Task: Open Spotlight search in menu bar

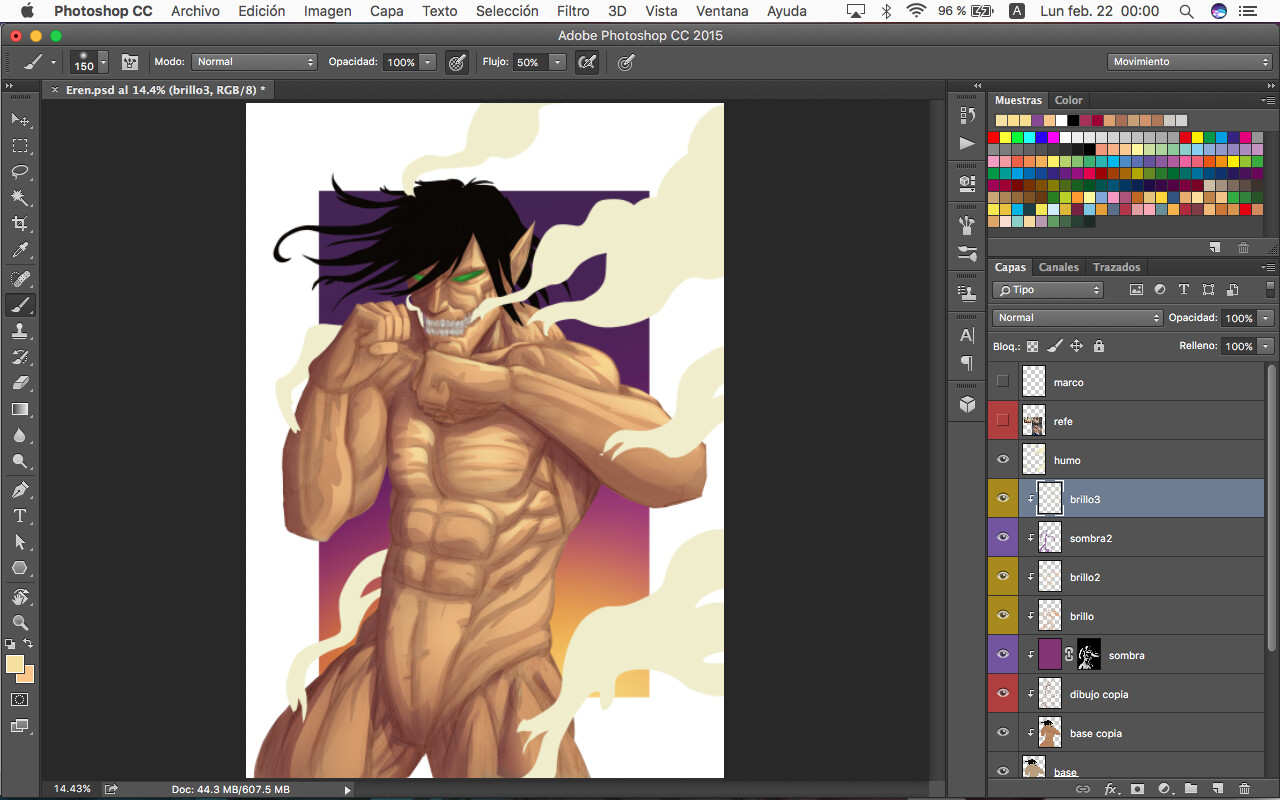Action: [1186, 11]
